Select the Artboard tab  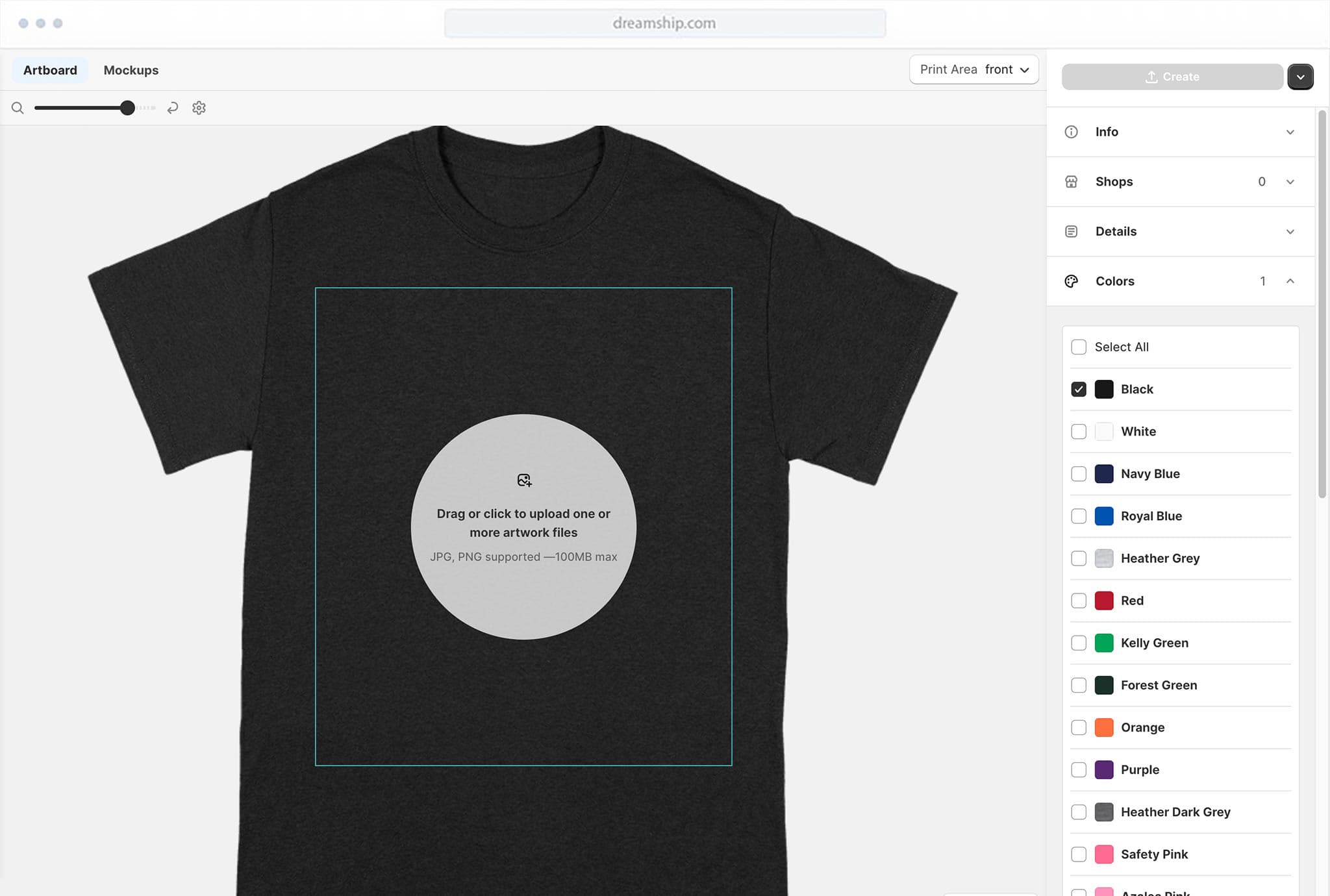pos(50,70)
